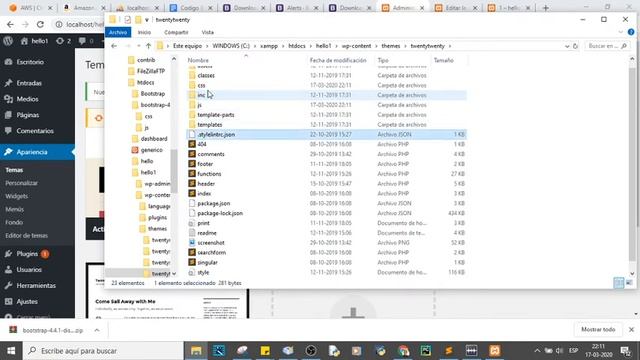Open dashboard folder in navigation tree
This screenshot has height=360, width=640.
[x=154, y=139]
